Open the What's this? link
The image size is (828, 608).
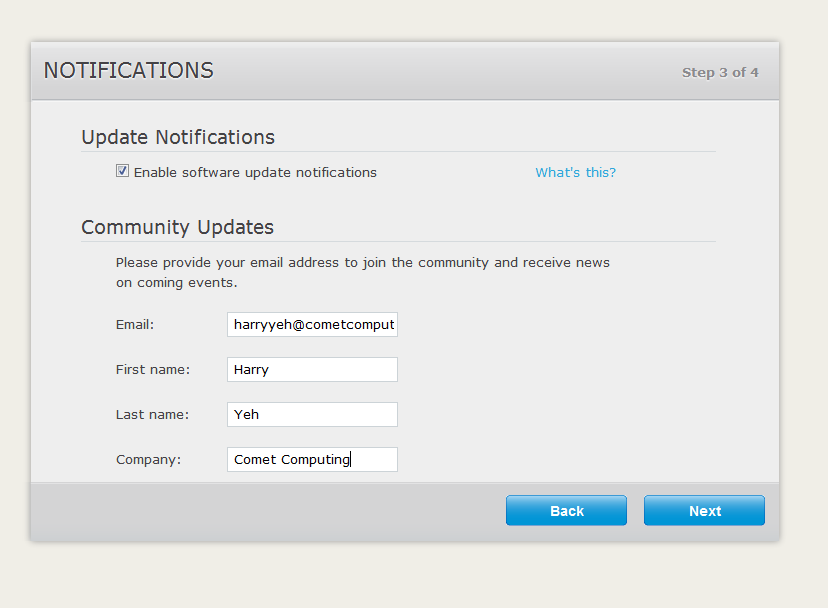(x=575, y=173)
